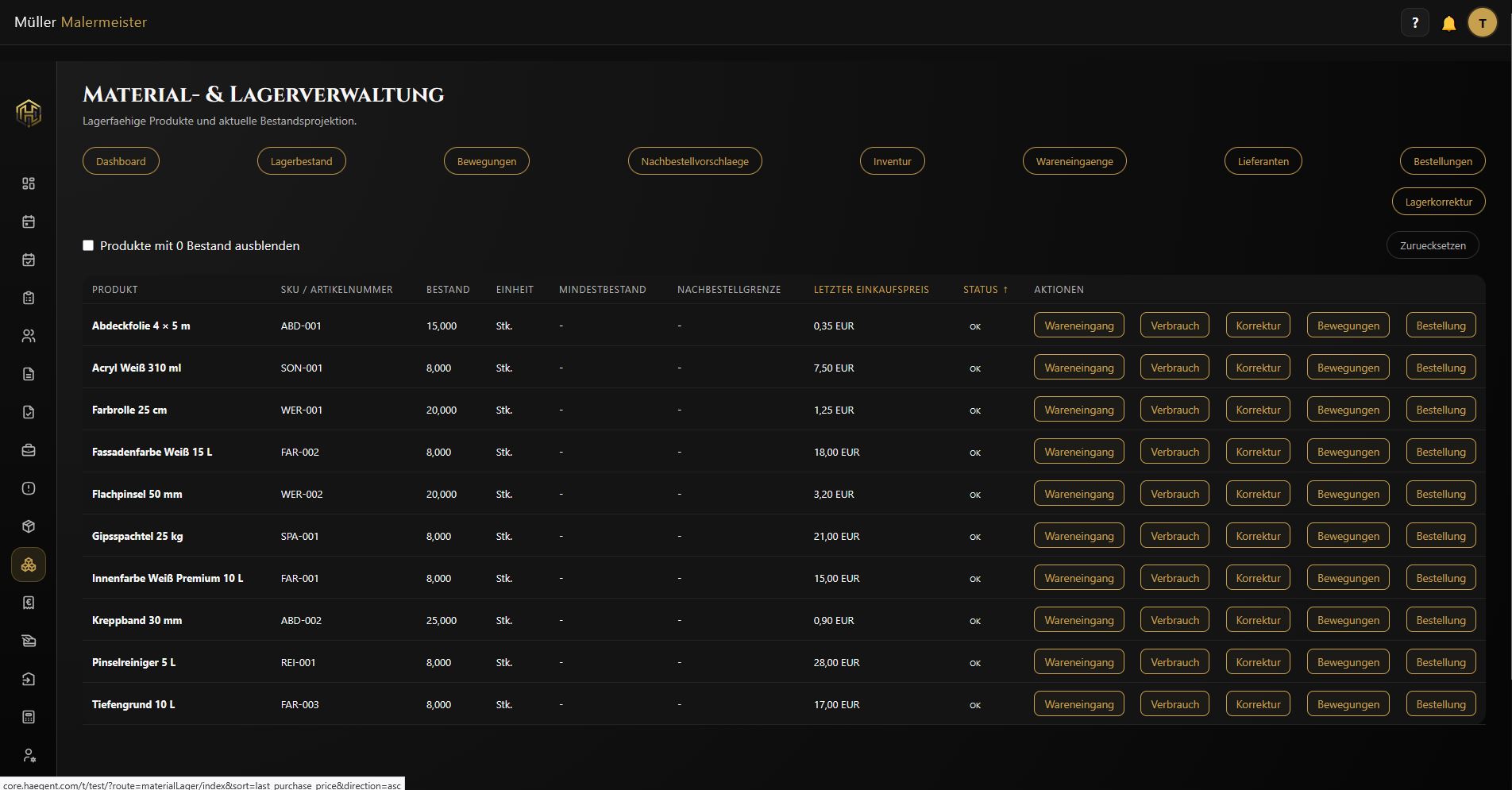Open the single box/package icon in sidebar
Image resolution: width=1512 pixels, height=790 pixels.
pos(29,526)
